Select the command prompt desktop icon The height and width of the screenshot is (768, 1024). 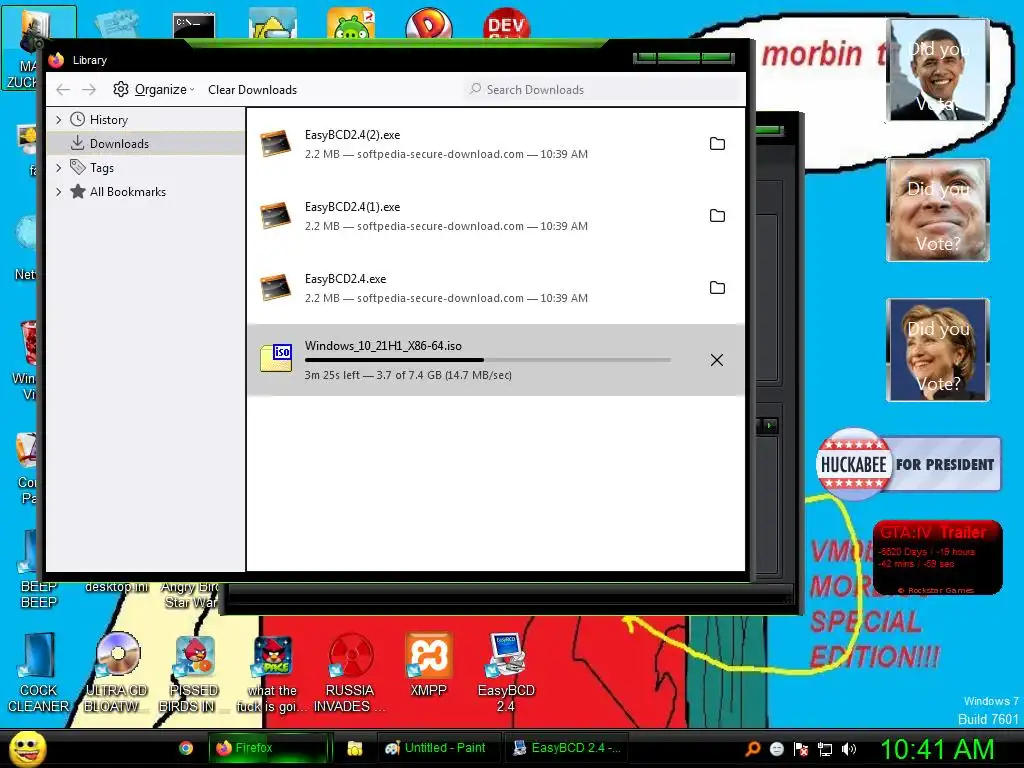[x=194, y=26]
